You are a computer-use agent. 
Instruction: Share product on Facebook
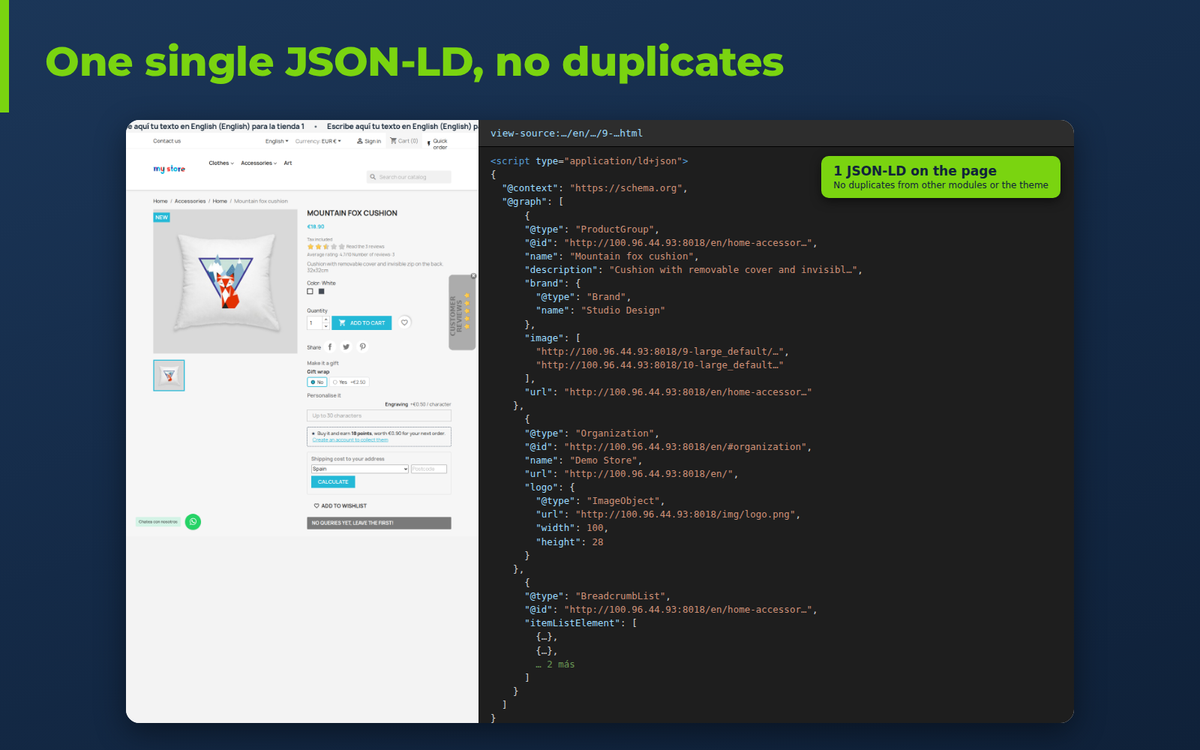pos(331,347)
